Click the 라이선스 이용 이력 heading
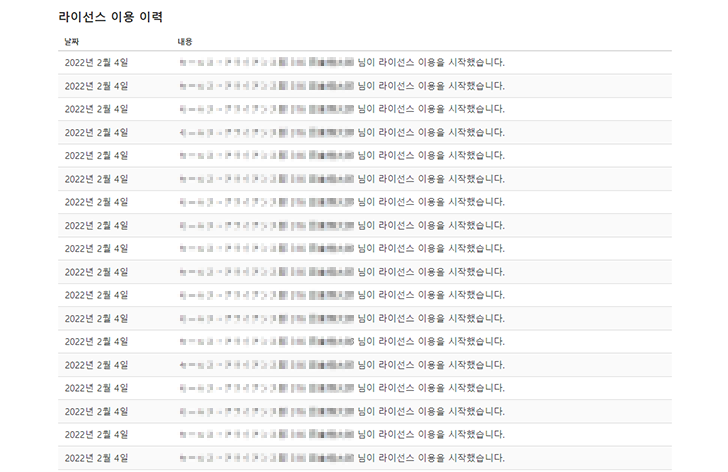 tap(111, 18)
